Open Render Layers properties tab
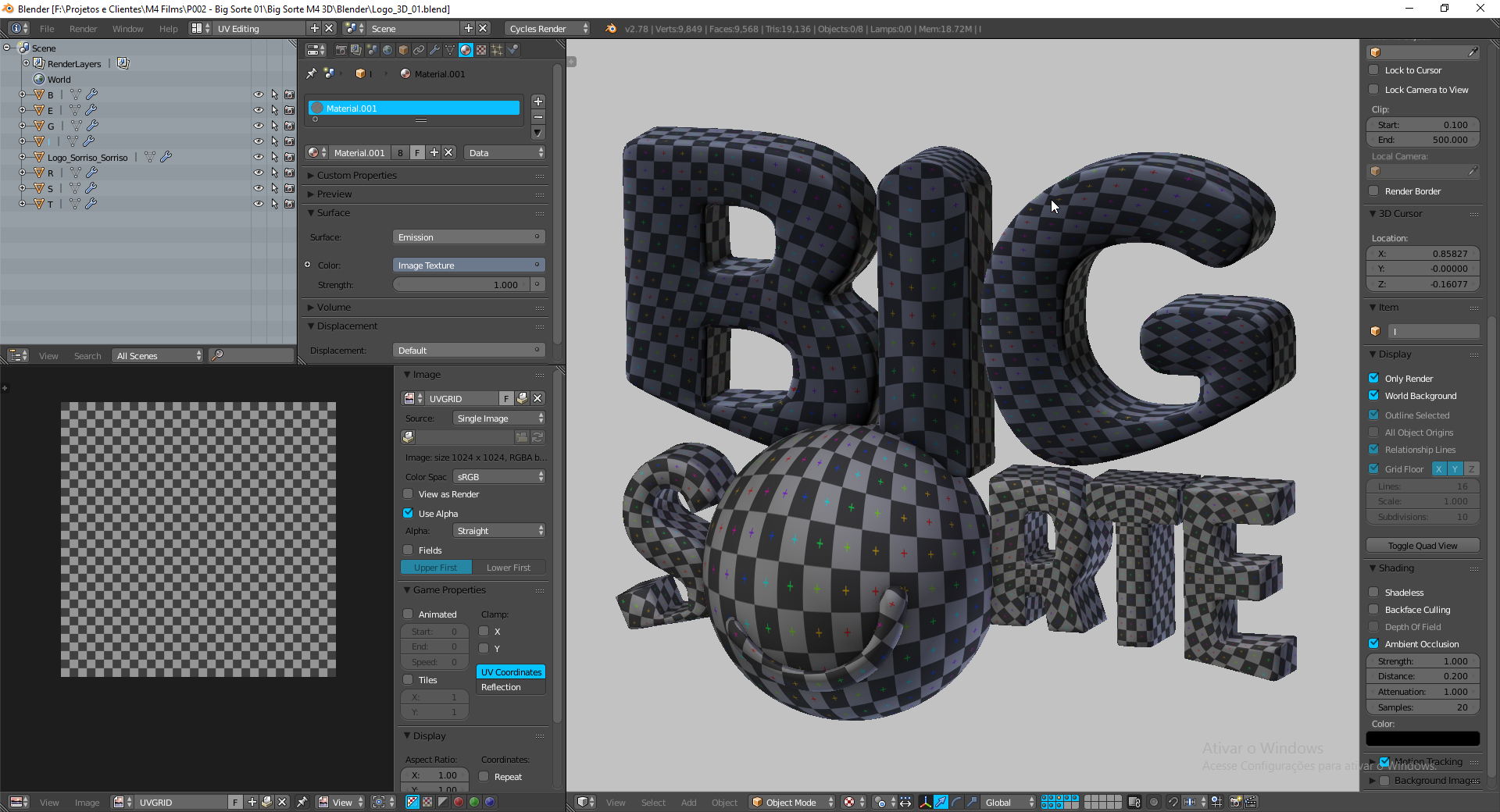Screen dimensions: 1500x812 pyautogui.click(x=356, y=50)
